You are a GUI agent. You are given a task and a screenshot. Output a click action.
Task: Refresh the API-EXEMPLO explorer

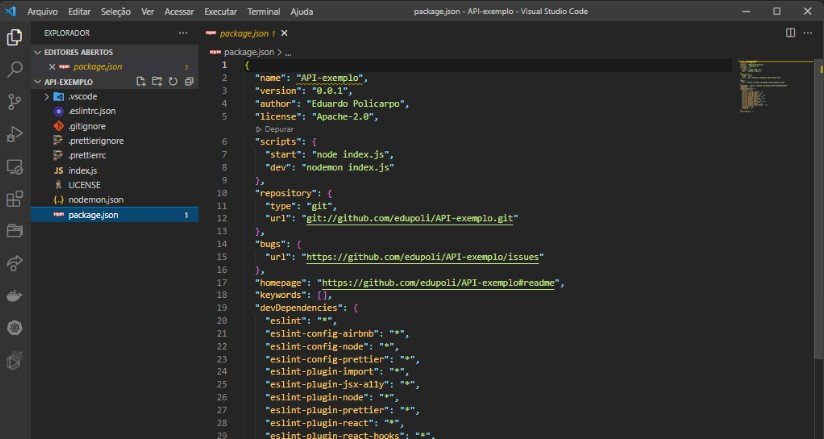[x=173, y=81]
